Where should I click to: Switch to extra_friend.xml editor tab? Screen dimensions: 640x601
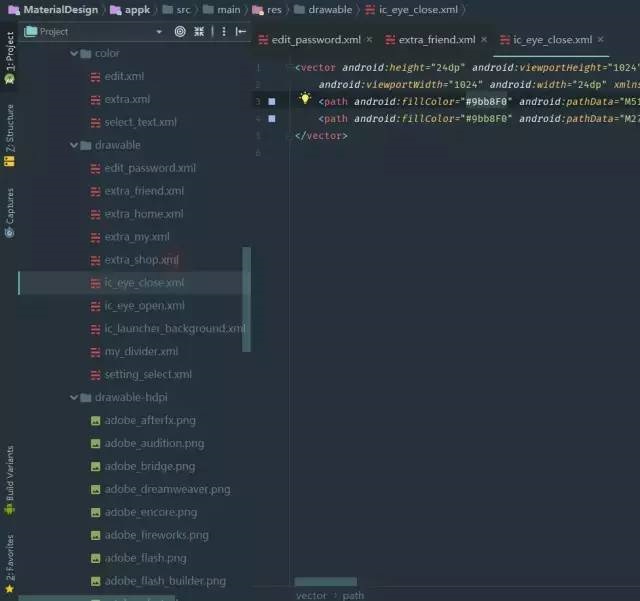[x=437, y=40]
